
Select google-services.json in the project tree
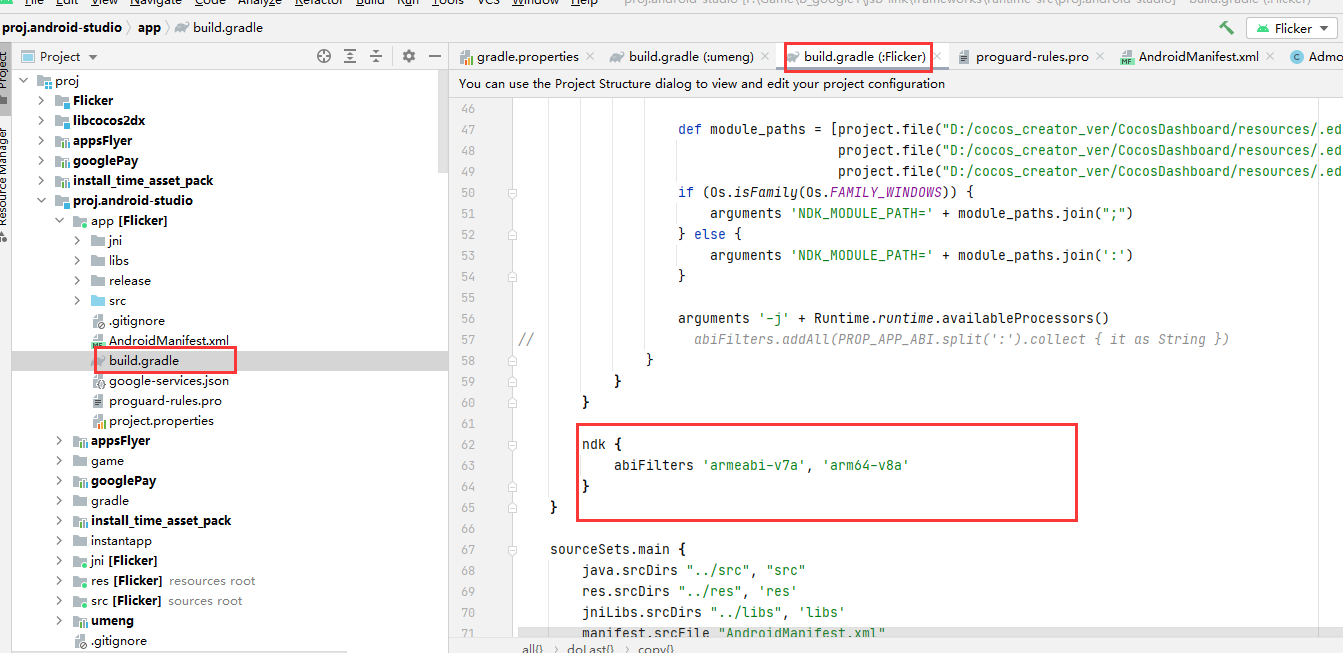(x=169, y=381)
